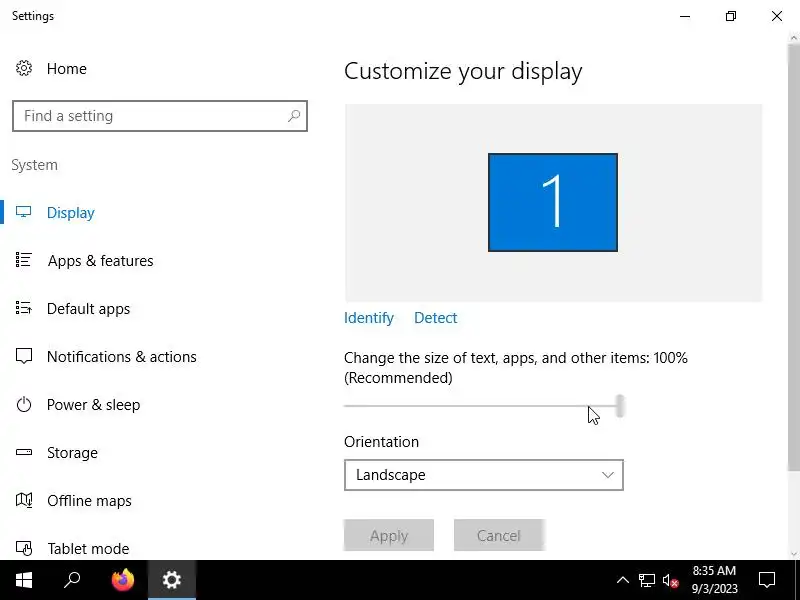Image resolution: width=800 pixels, height=600 pixels.
Task: Open the Home settings page
Action: tap(66, 68)
